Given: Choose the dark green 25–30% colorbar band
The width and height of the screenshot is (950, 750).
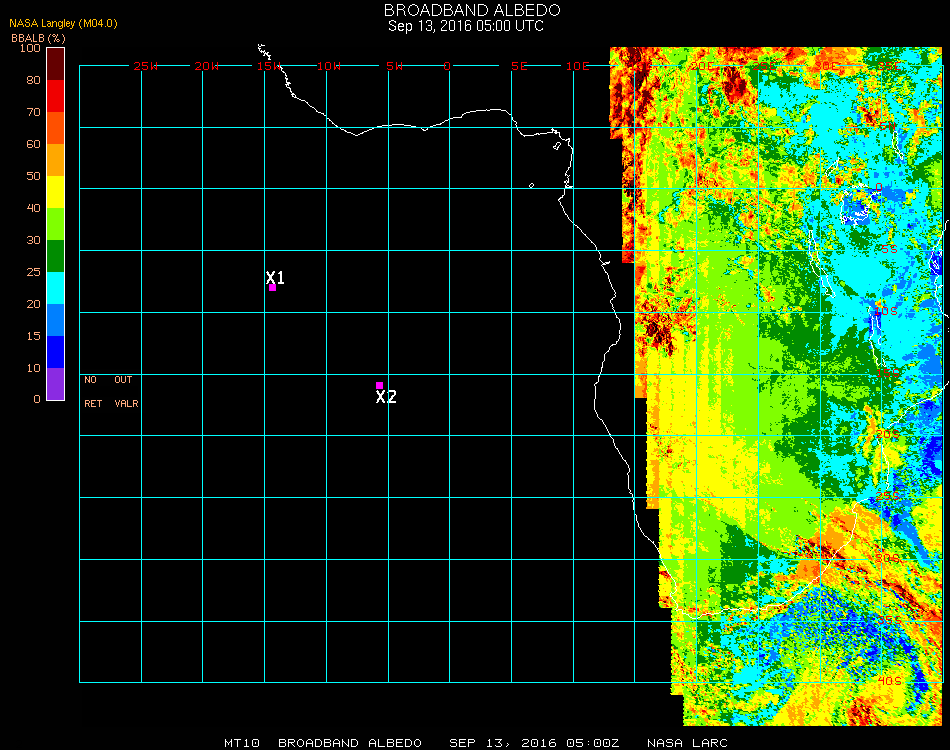Looking at the screenshot, I should [x=55, y=256].
